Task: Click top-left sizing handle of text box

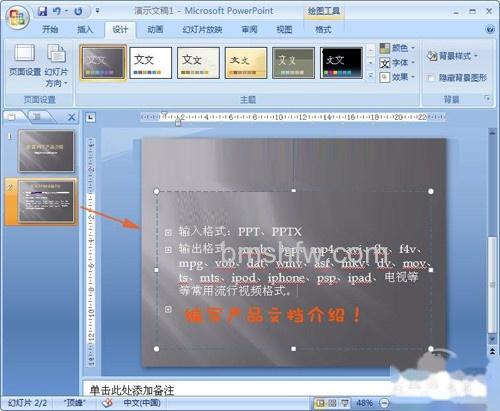Action: [157, 191]
